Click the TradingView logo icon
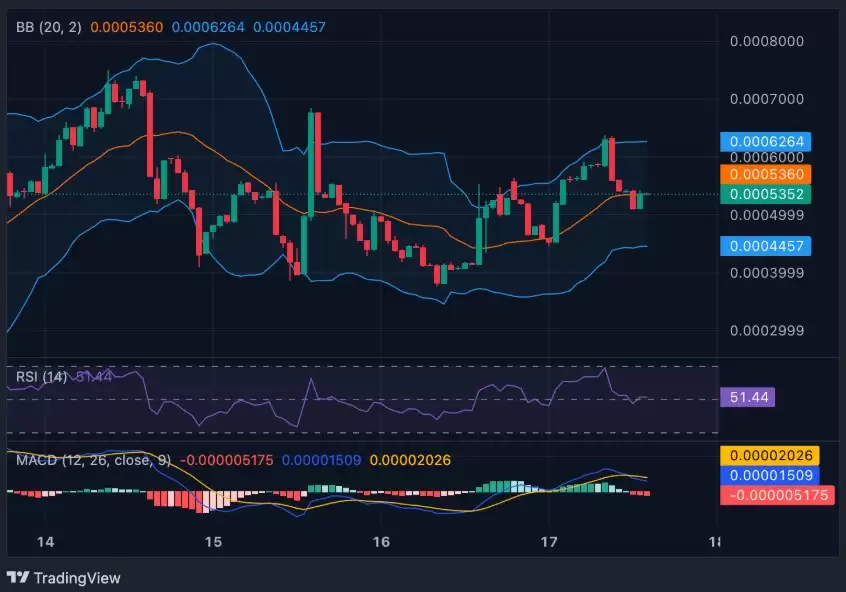The image size is (846, 592). point(18,578)
